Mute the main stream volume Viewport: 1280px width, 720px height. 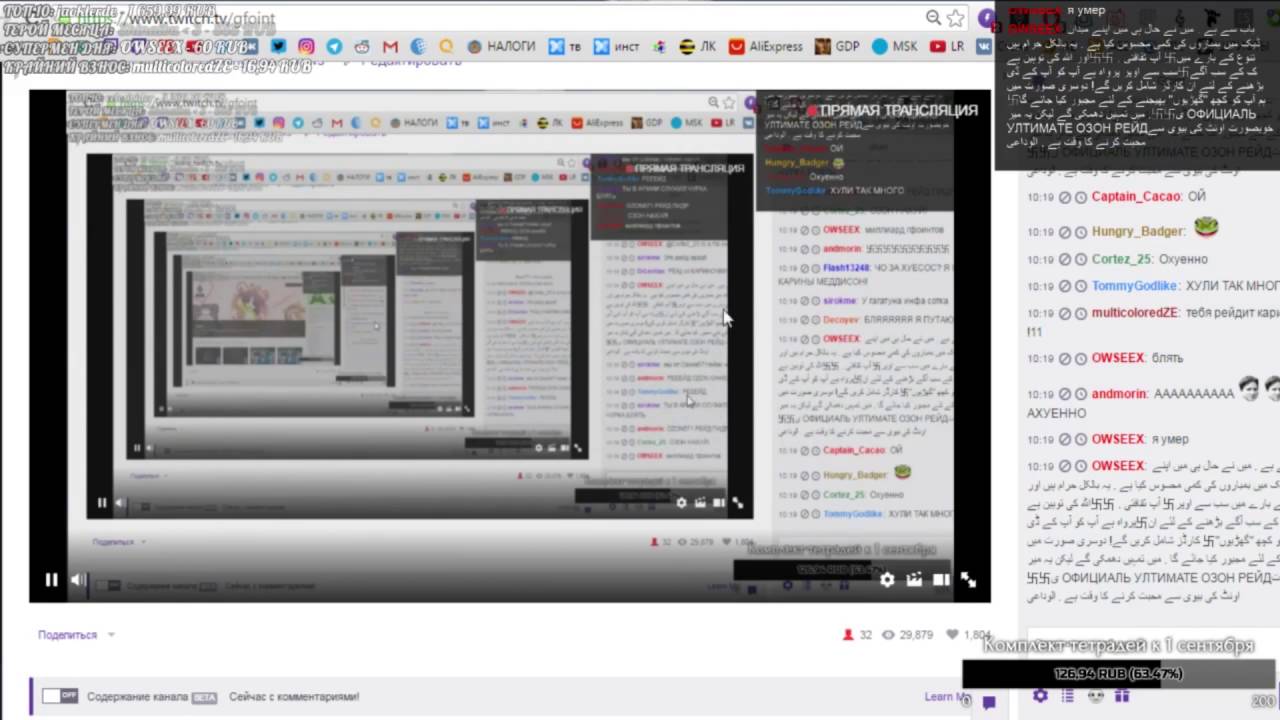click(78, 579)
